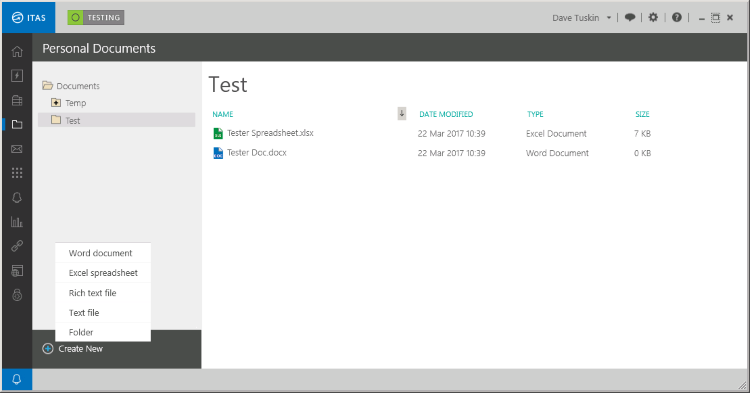Click the Word icon for Tester Doc.docx
The width and height of the screenshot is (750, 393).
tap(218, 153)
